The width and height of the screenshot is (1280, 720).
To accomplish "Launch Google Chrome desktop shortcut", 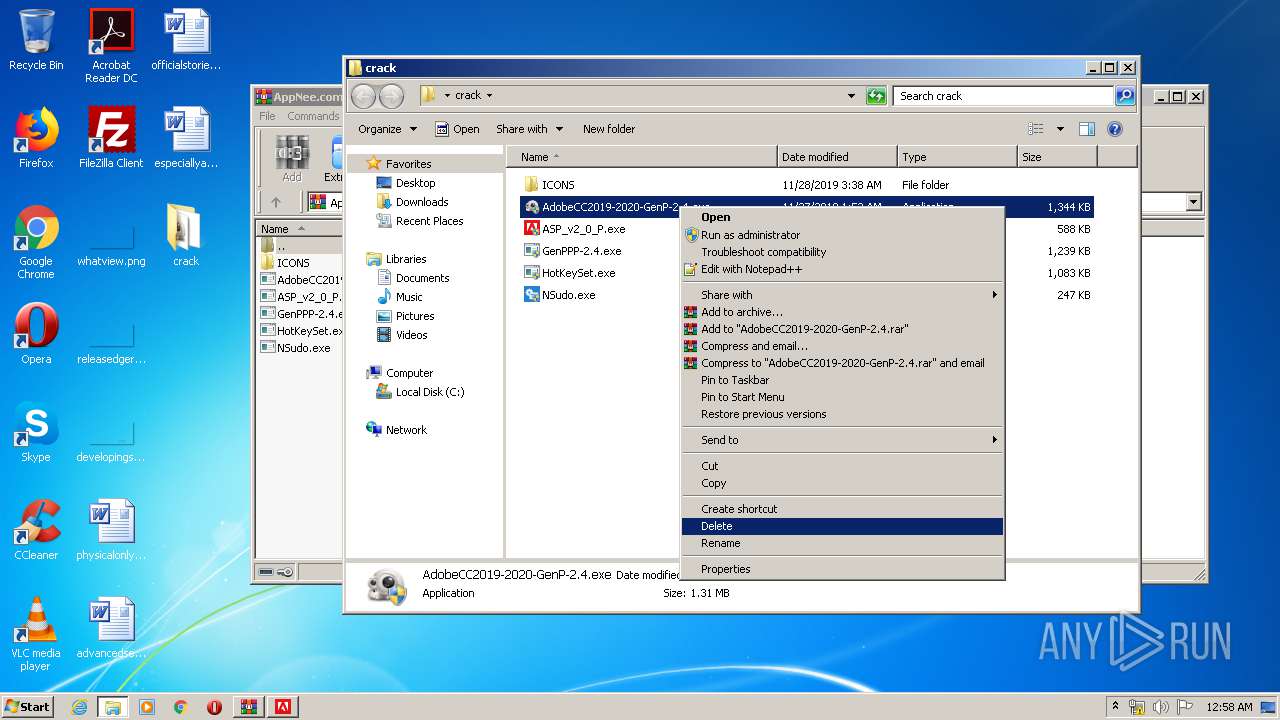I will point(36,243).
